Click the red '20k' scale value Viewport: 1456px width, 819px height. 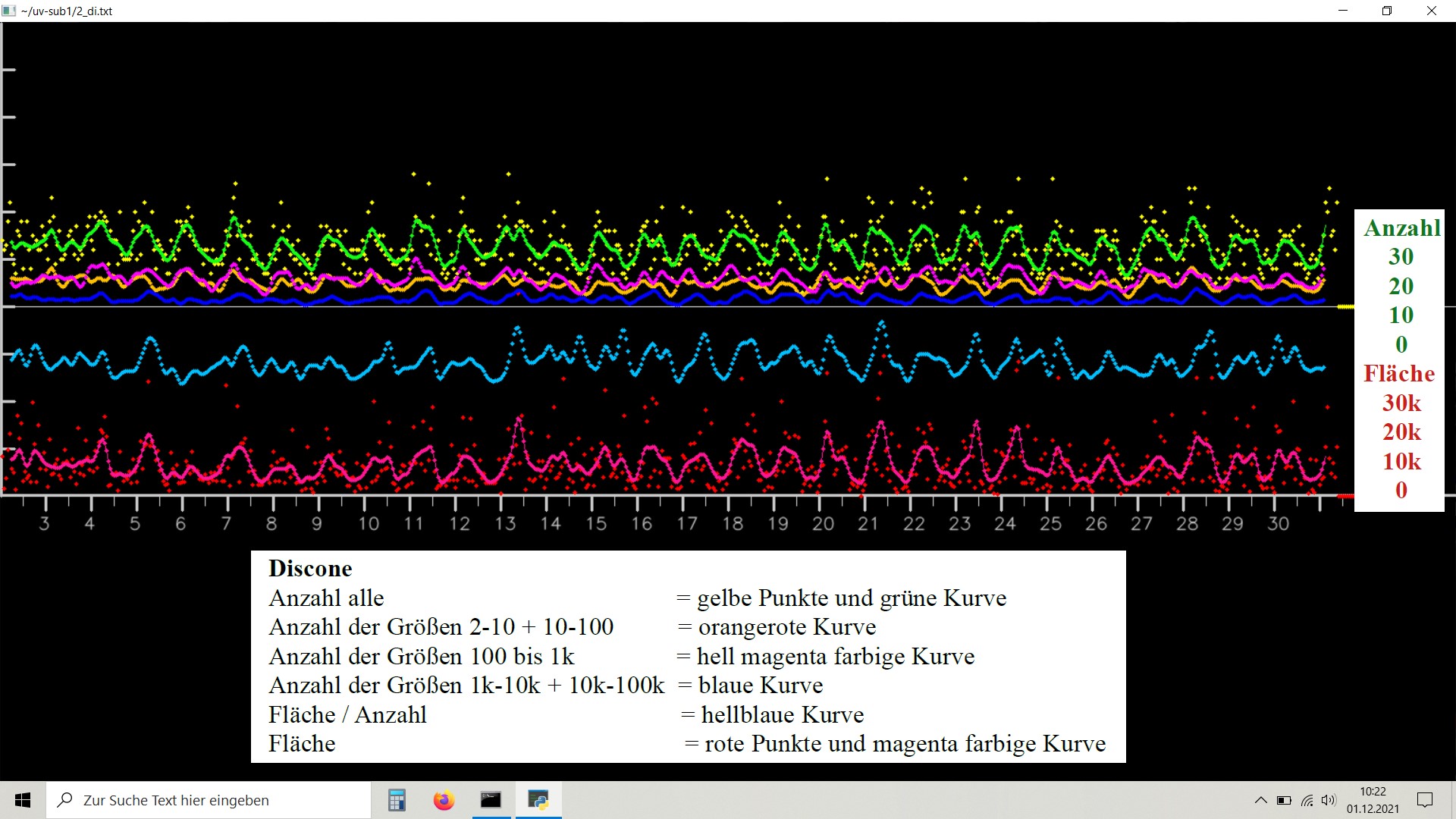(x=1401, y=432)
